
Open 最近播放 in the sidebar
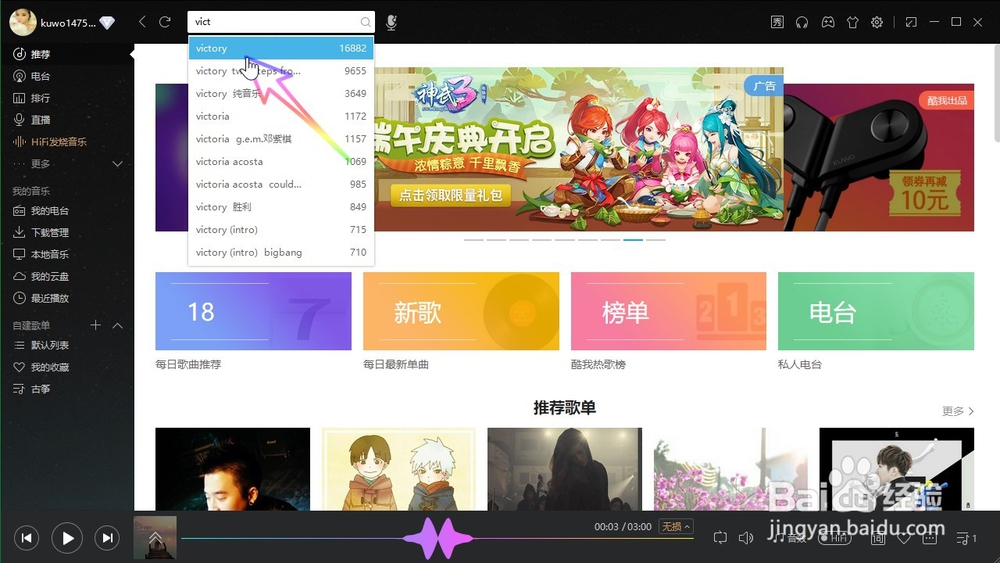click(x=66, y=298)
